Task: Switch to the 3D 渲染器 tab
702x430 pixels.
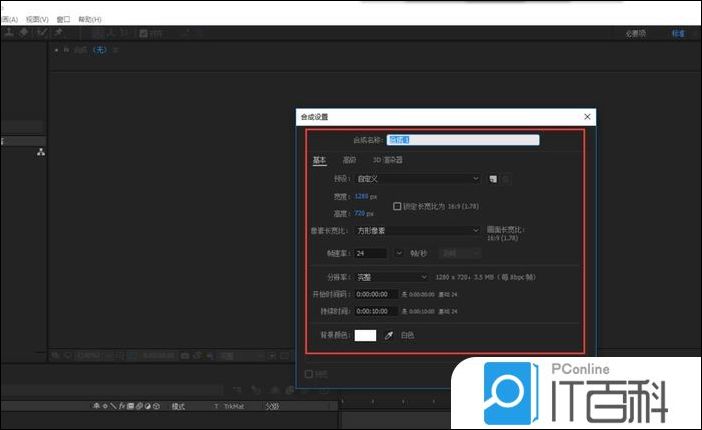Action: [388, 160]
